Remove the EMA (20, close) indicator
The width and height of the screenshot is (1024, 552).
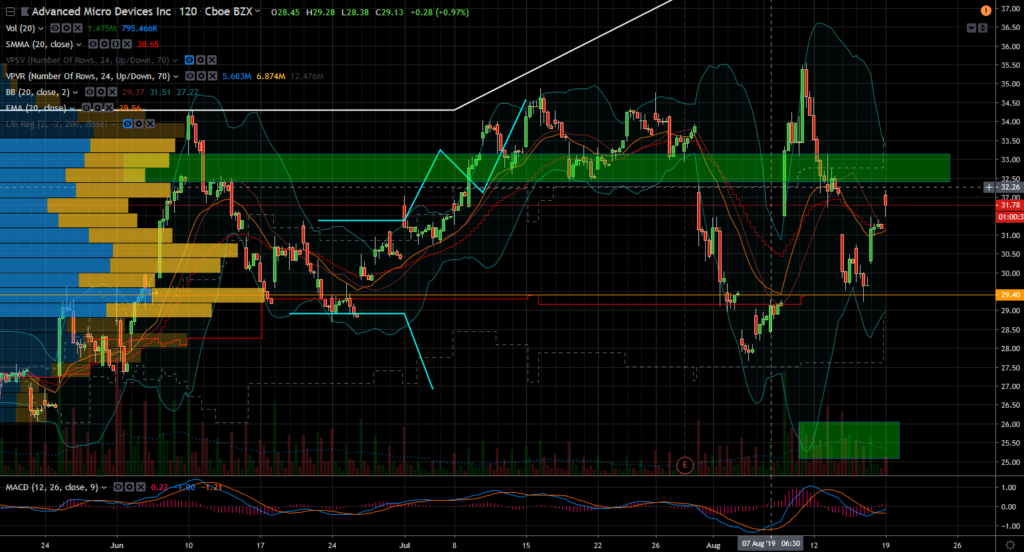[x=108, y=108]
